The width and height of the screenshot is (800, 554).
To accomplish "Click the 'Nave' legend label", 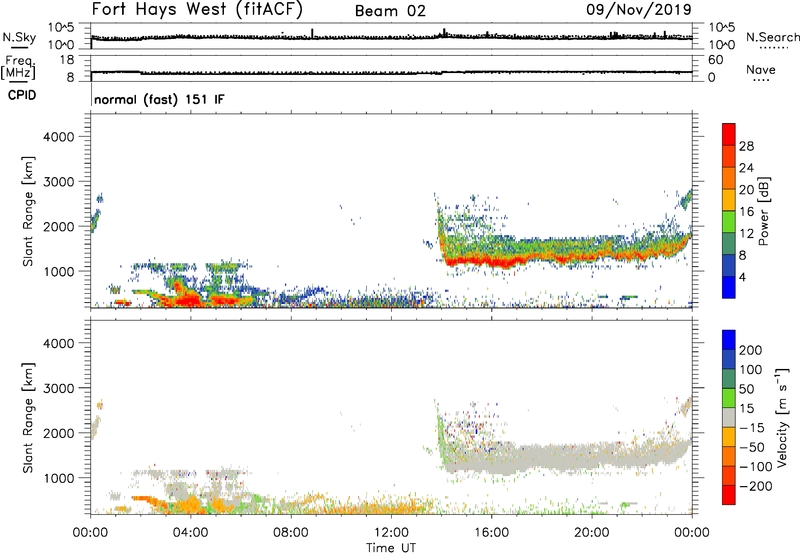I will (761, 70).
